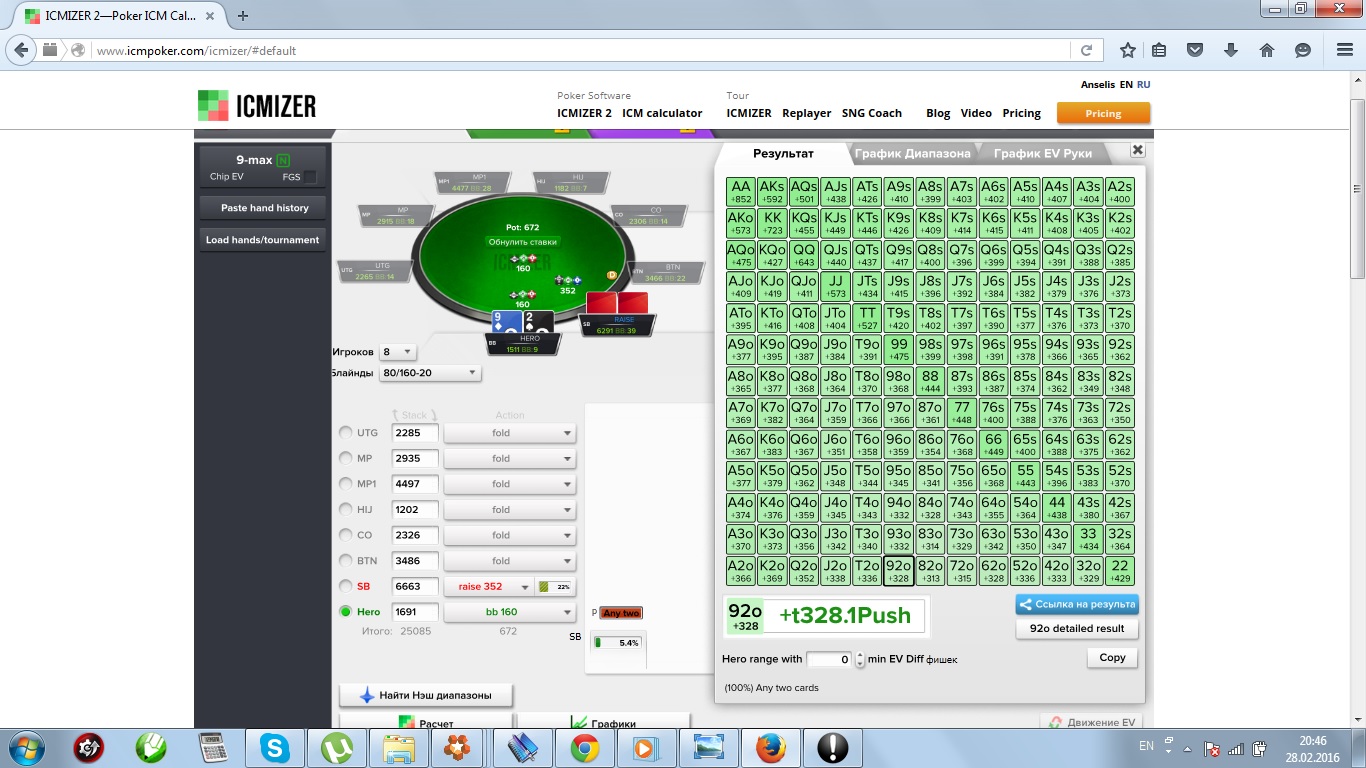
Task: Select the CO radio button
Action: click(x=346, y=535)
